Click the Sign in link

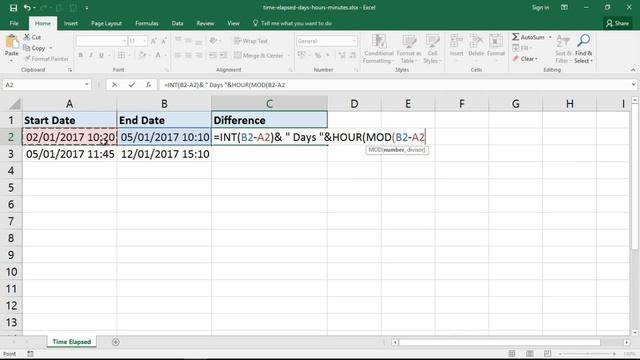540,8
